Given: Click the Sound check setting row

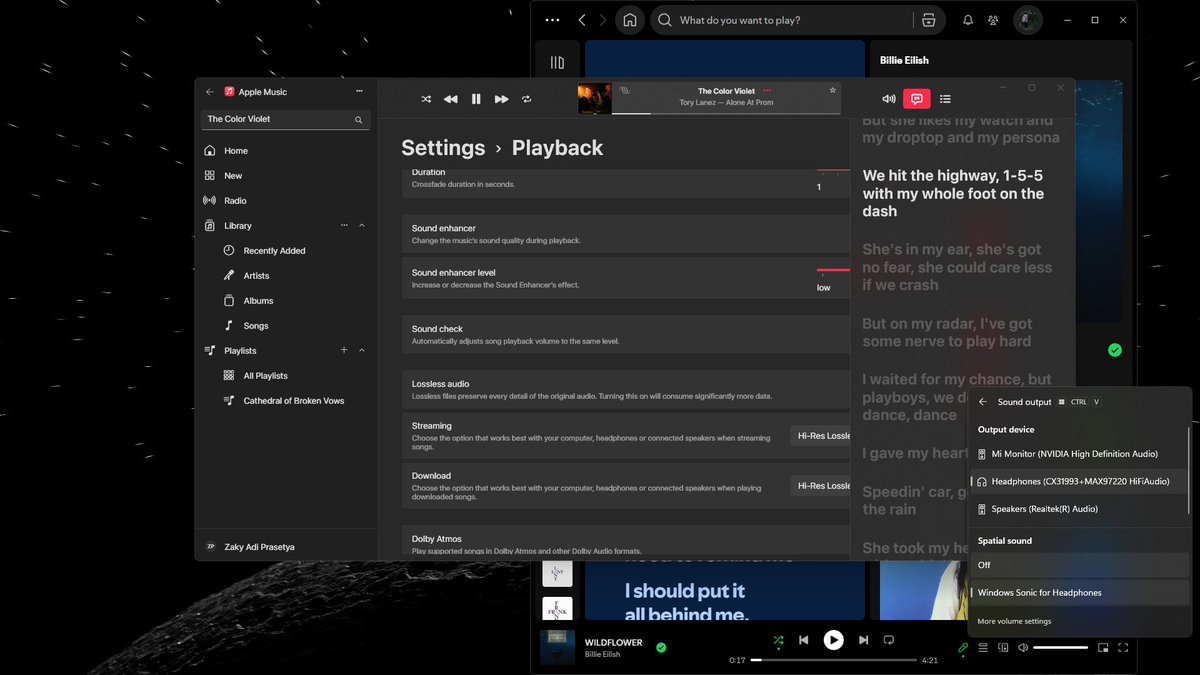Looking at the screenshot, I should coord(626,335).
